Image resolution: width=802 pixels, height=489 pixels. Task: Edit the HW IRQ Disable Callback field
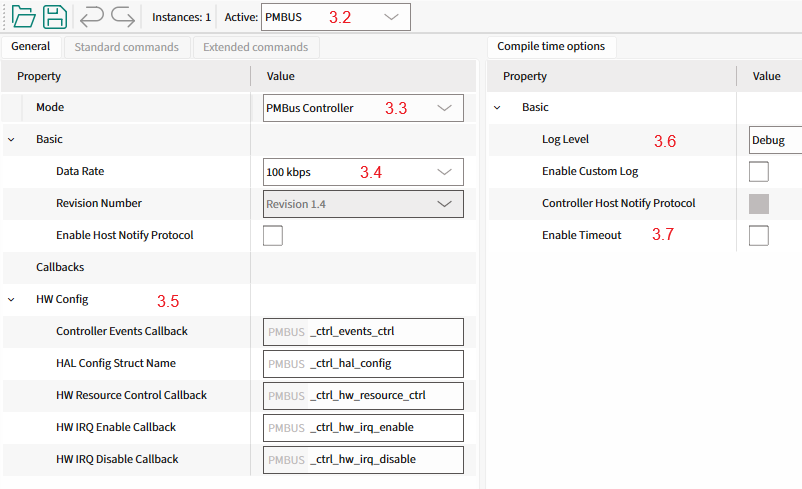click(x=363, y=460)
